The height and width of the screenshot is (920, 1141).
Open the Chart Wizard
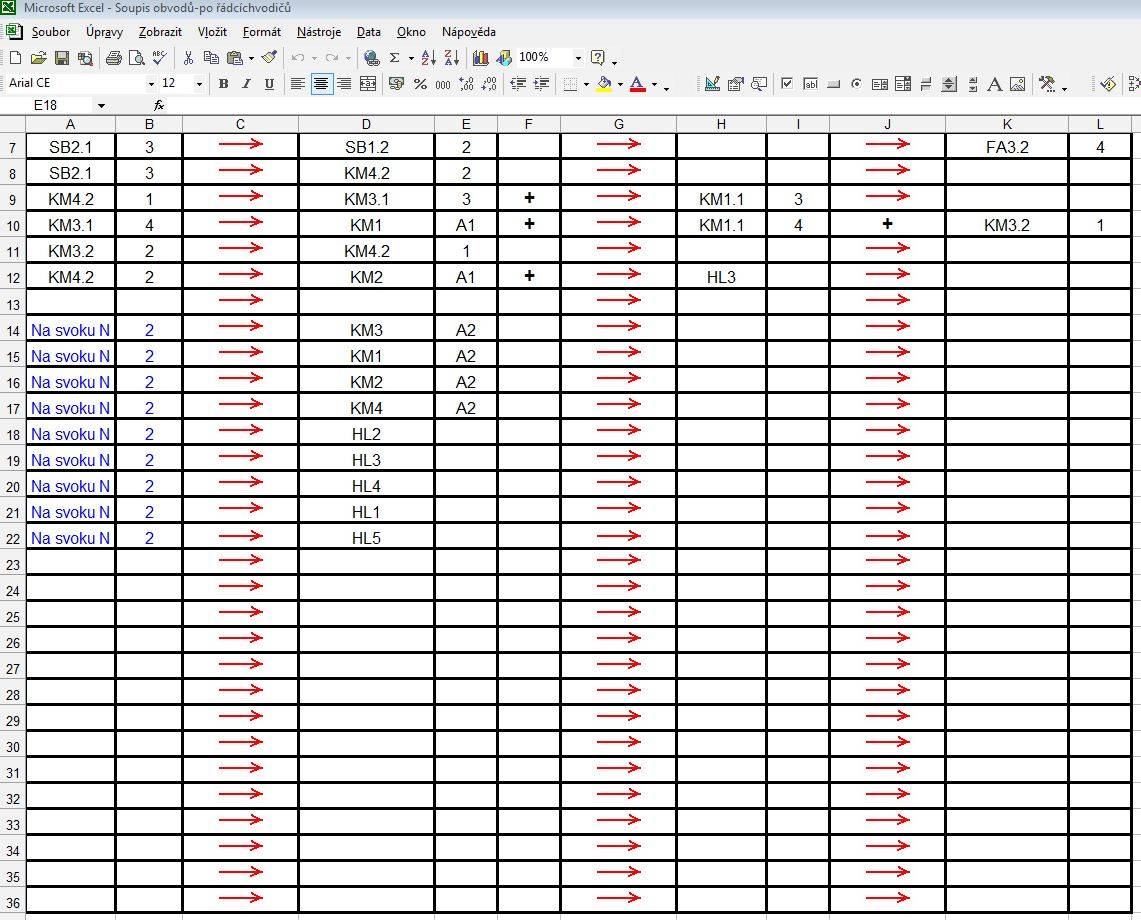click(x=480, y=58)
